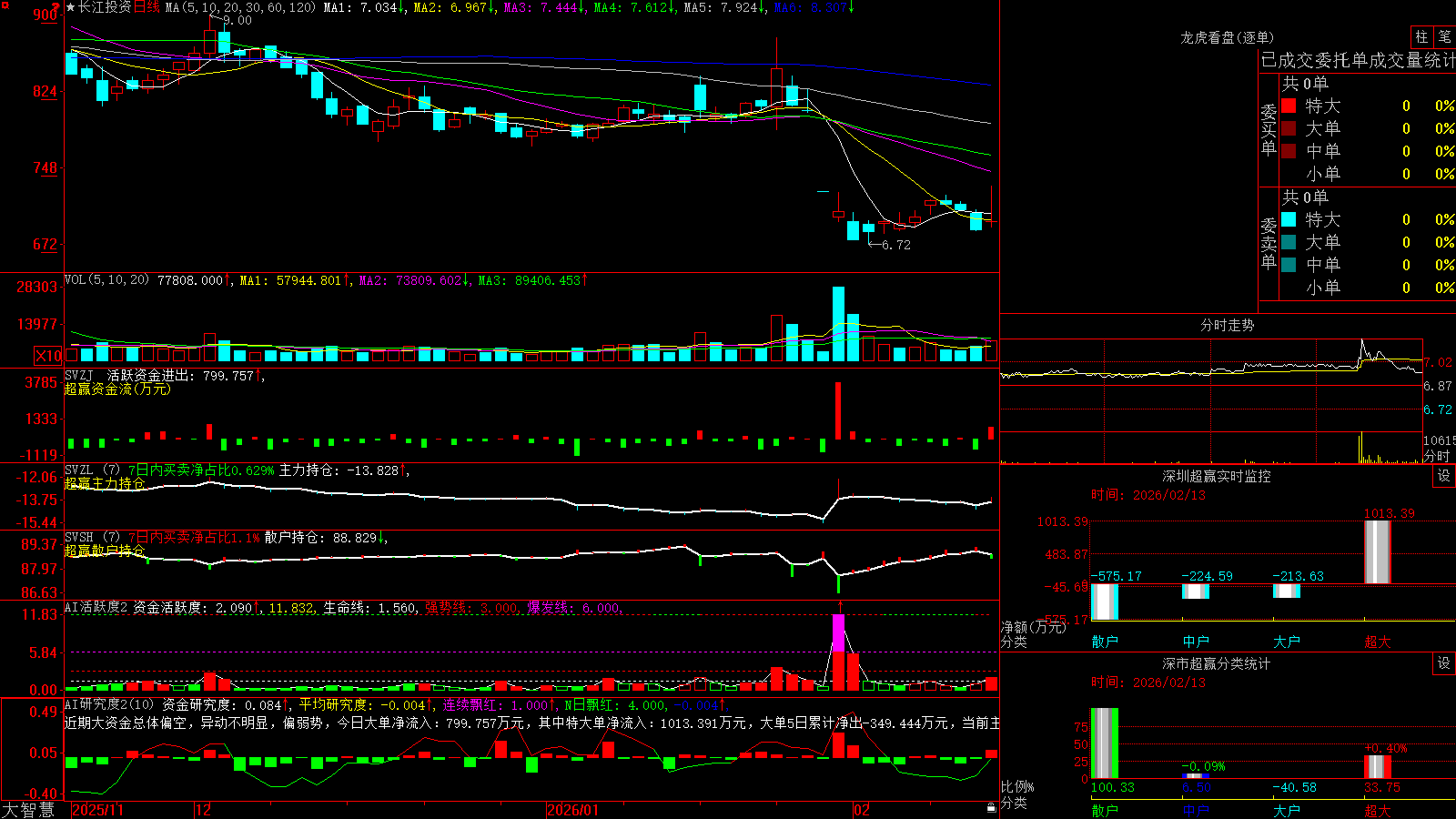1456x819 pixels.
Task: Click the teal 大单 sell swatch
Action: 1289,242
